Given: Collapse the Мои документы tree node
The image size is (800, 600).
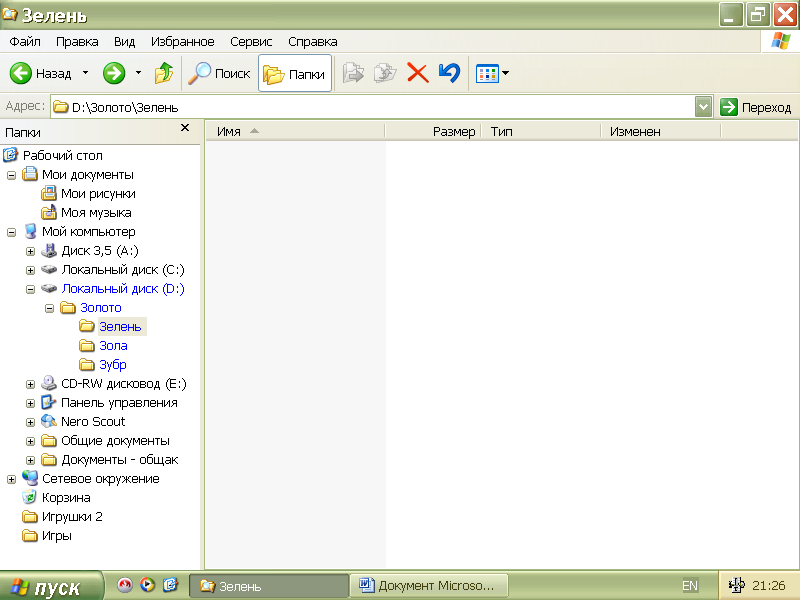Looking at the screenshot, I should click(11, 175).
